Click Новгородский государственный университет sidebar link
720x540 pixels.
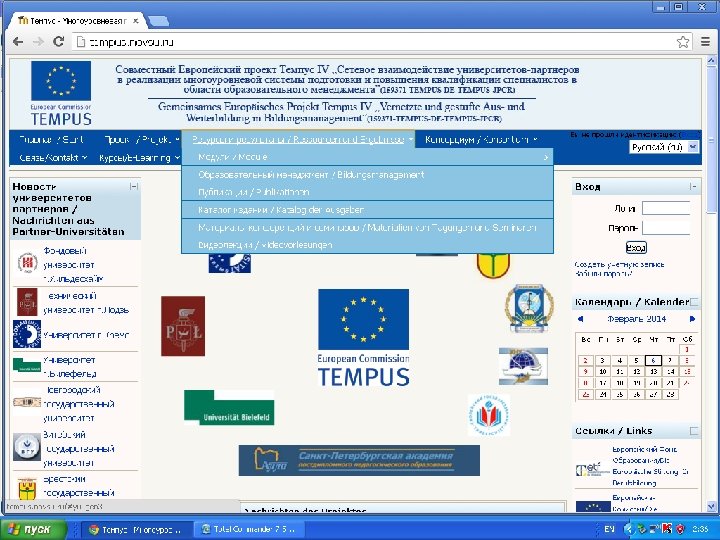click(79, 404)
